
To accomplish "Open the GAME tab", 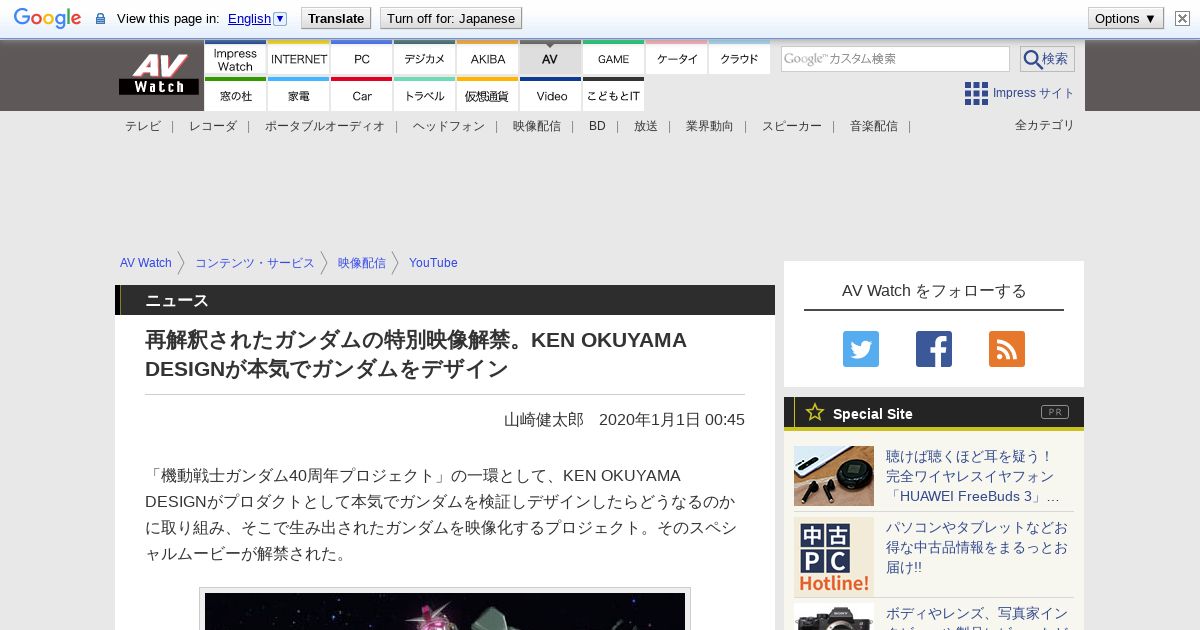I will pos(613,58).
